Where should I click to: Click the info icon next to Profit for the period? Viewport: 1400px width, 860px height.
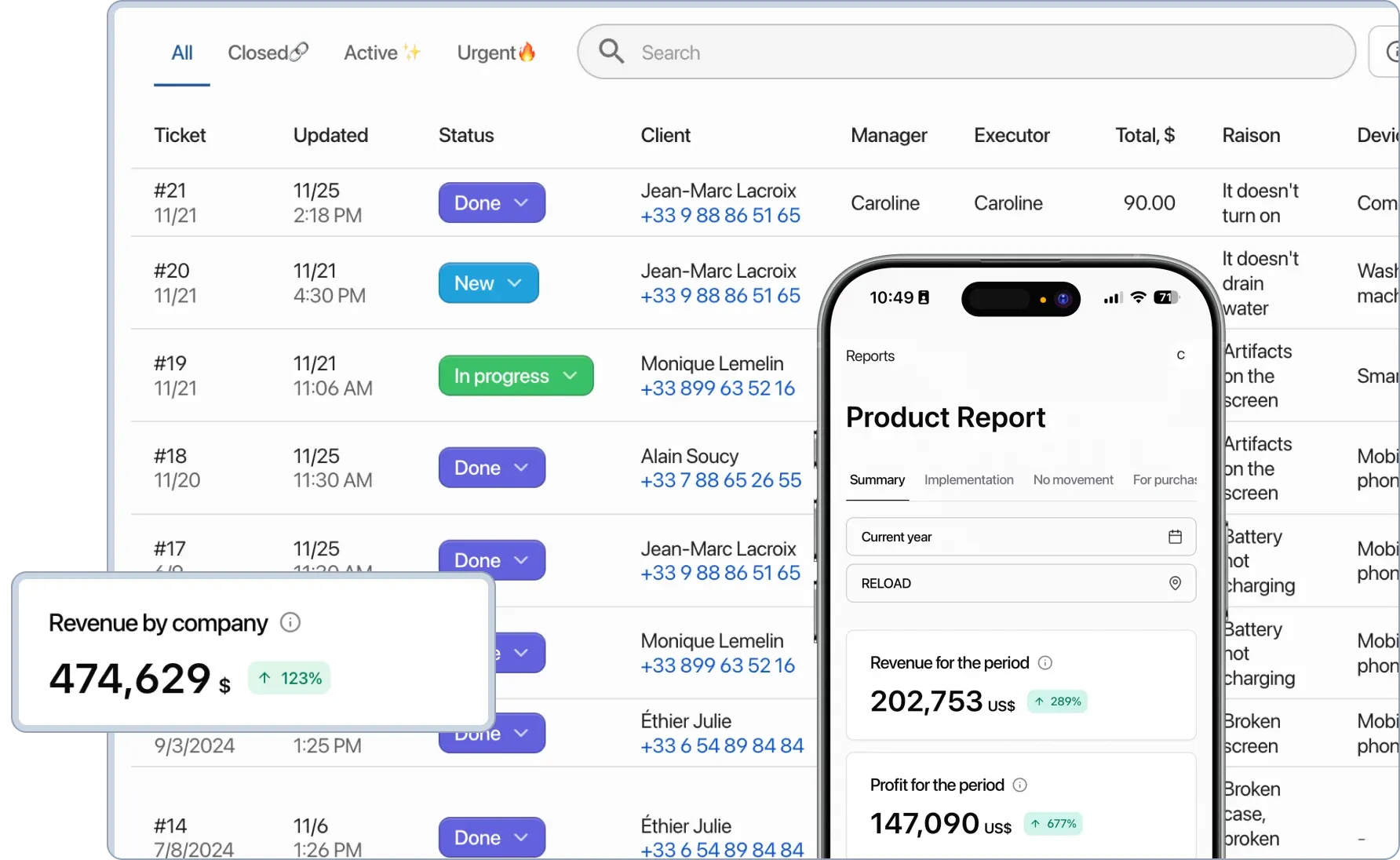pyautogui.click(x=1020, y=785)
